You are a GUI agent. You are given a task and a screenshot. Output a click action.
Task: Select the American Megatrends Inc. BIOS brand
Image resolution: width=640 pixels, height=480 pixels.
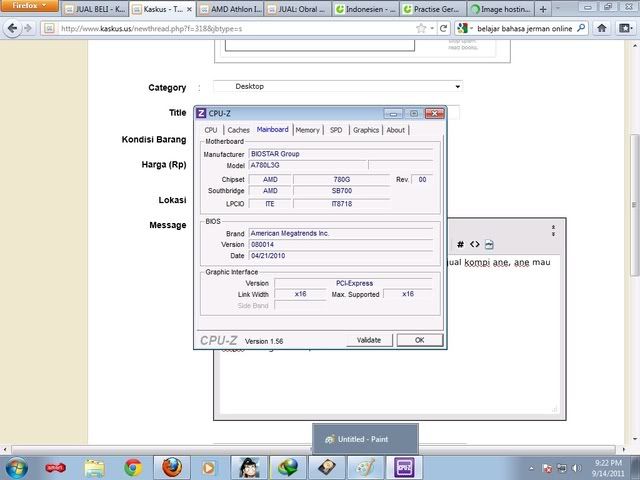point(341,233)
